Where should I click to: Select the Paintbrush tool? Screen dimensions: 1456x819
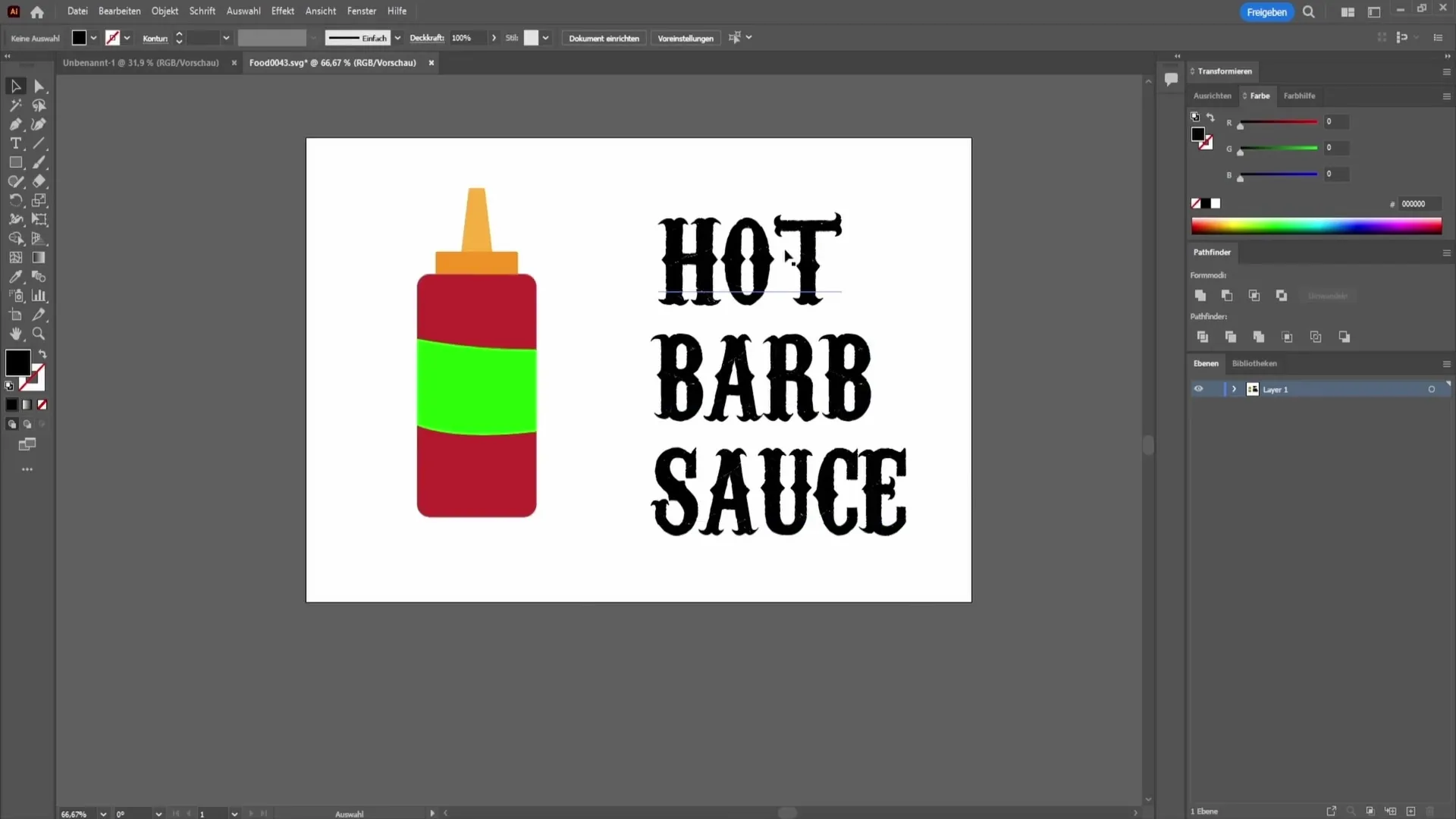tap(39, 162)
